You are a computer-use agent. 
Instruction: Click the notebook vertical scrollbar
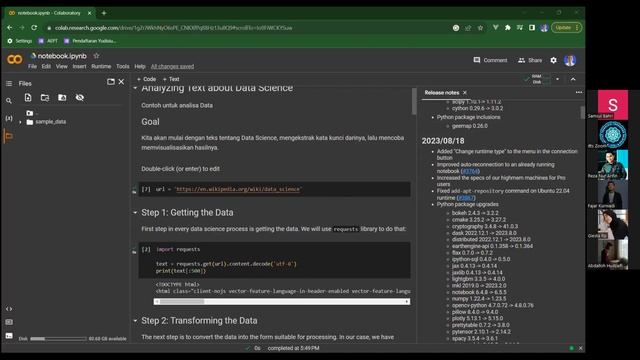tap(414, 101)
